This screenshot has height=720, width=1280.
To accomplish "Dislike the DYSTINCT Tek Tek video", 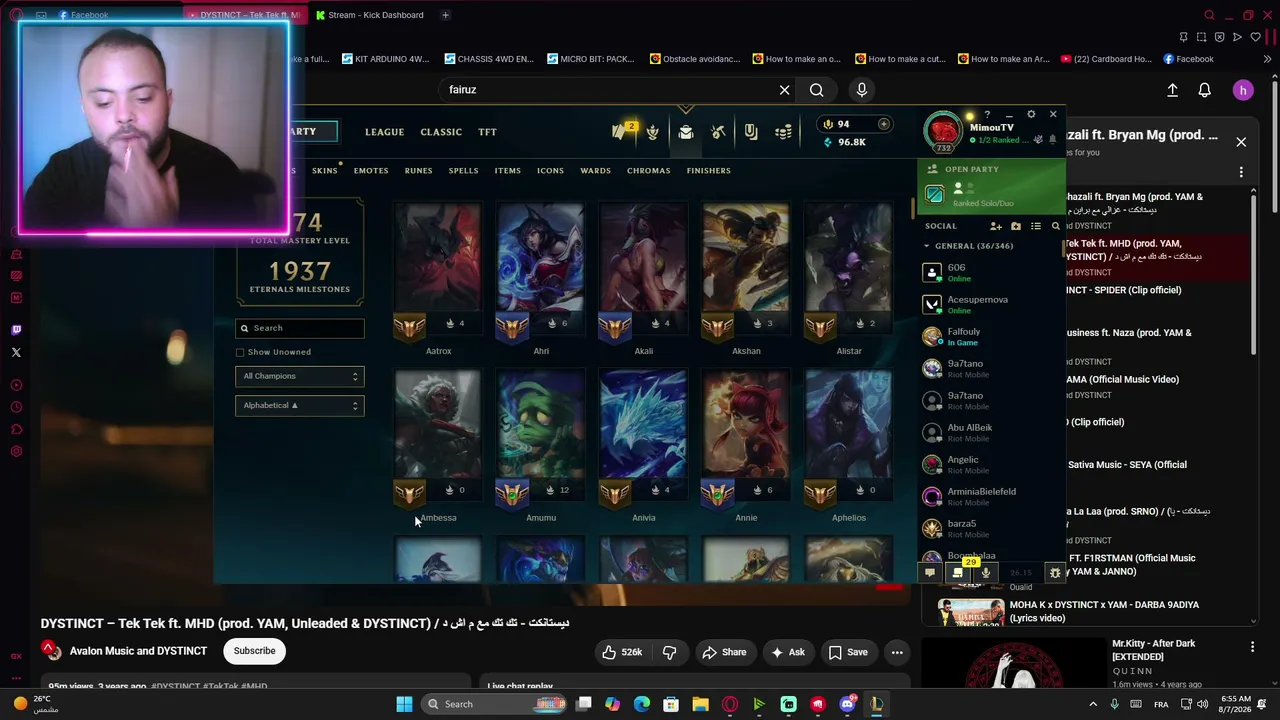I will (x=670, y=652).
